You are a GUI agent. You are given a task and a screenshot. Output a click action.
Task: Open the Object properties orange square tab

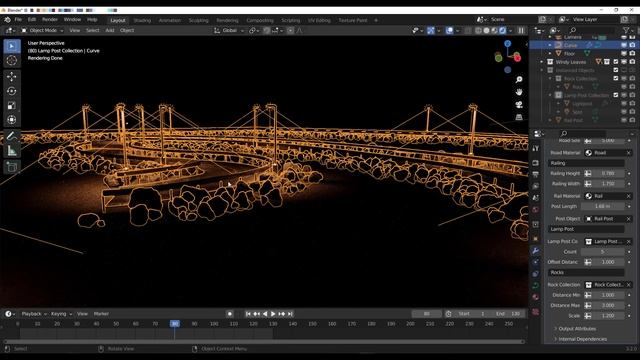click(536, 239)
